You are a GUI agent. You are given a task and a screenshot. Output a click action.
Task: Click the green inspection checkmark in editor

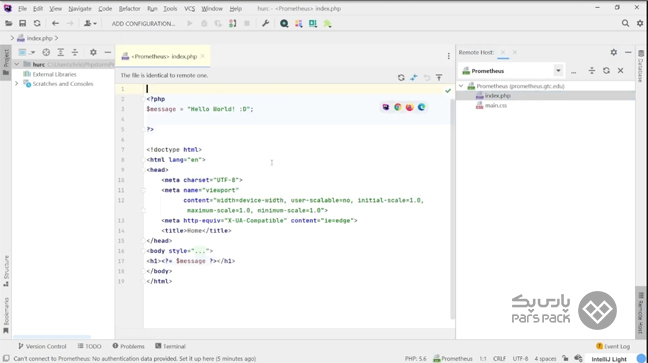click(448, 90)
